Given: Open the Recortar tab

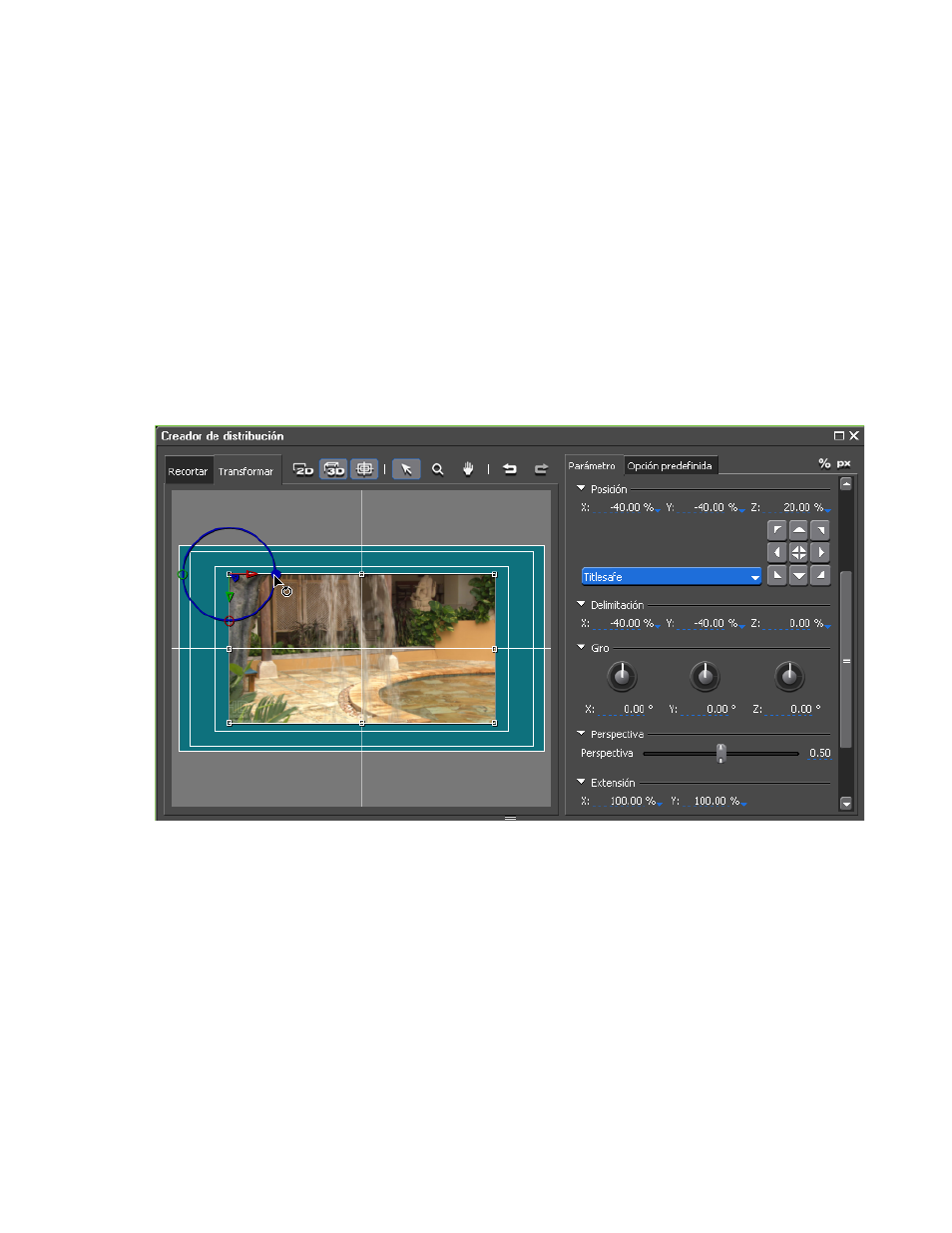Looking at the screenshot, I should (188, 471).
